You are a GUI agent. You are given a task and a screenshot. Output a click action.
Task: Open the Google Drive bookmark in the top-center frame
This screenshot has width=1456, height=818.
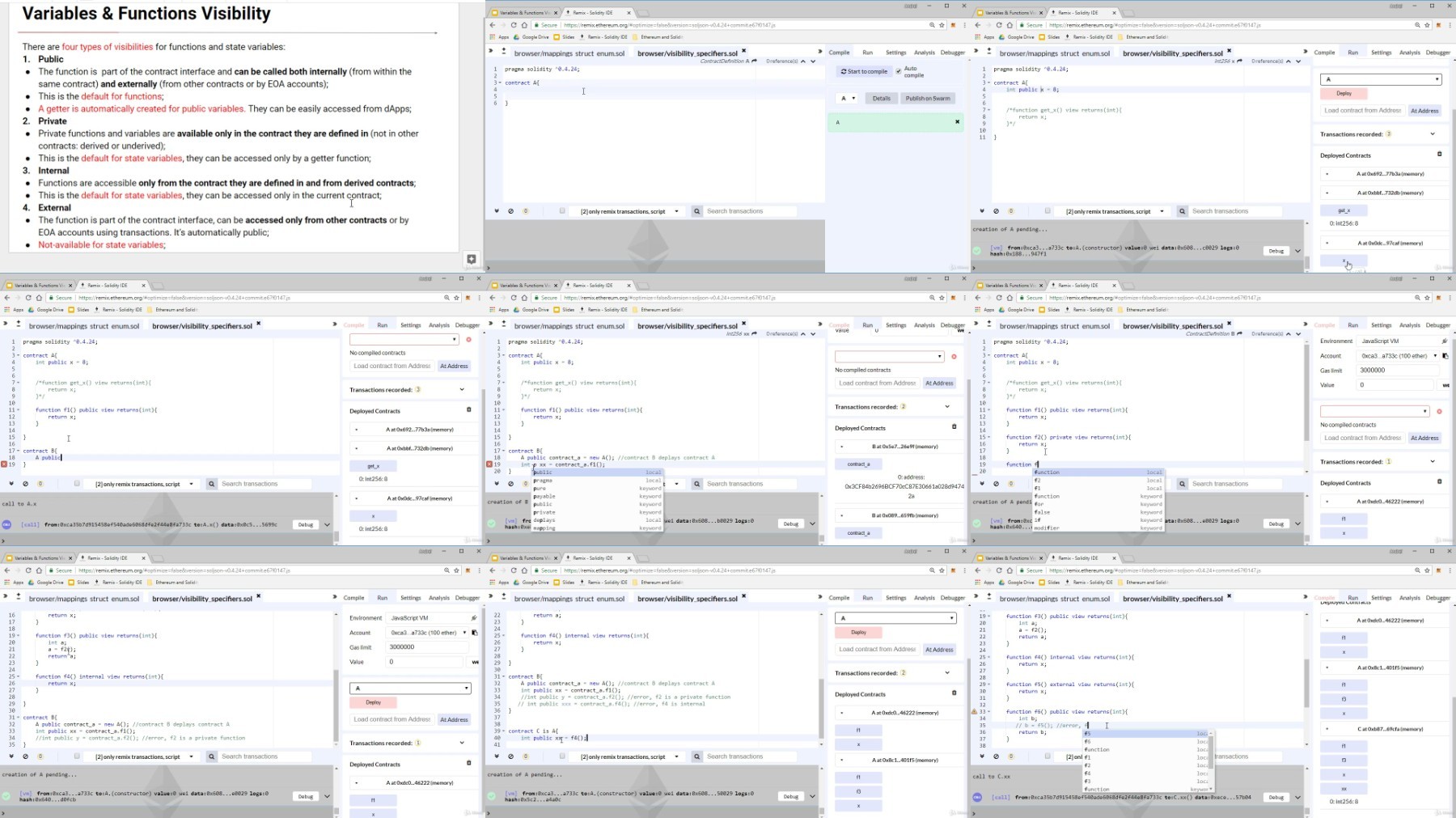pyautogui.click(x=531, y=37)
